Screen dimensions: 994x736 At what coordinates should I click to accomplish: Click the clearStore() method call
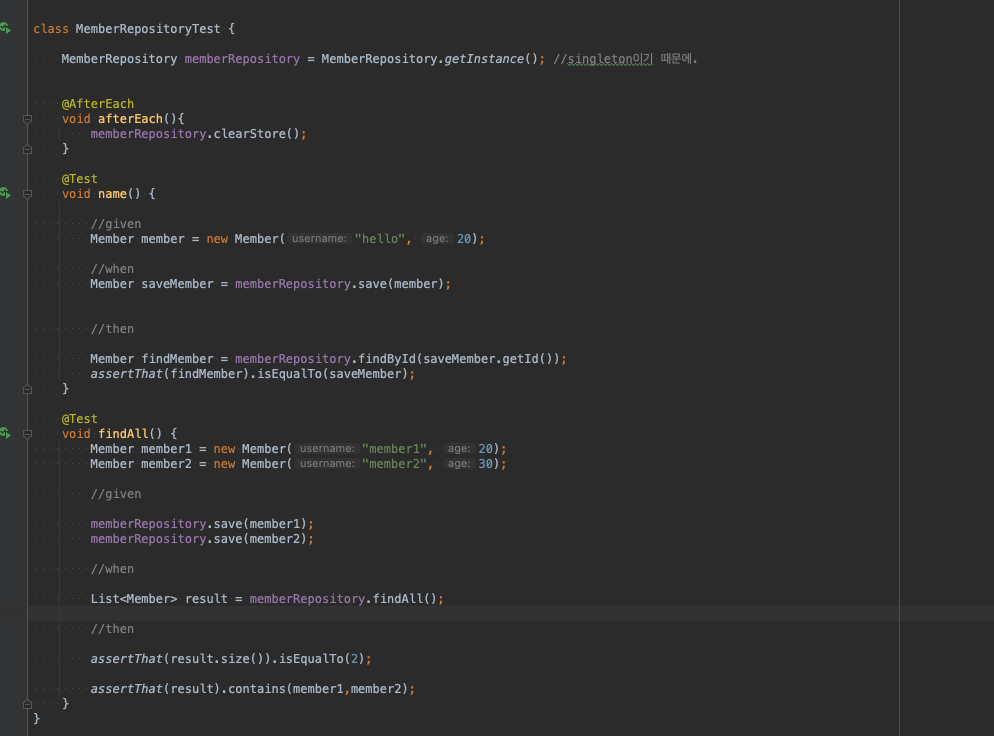(256, 134)
